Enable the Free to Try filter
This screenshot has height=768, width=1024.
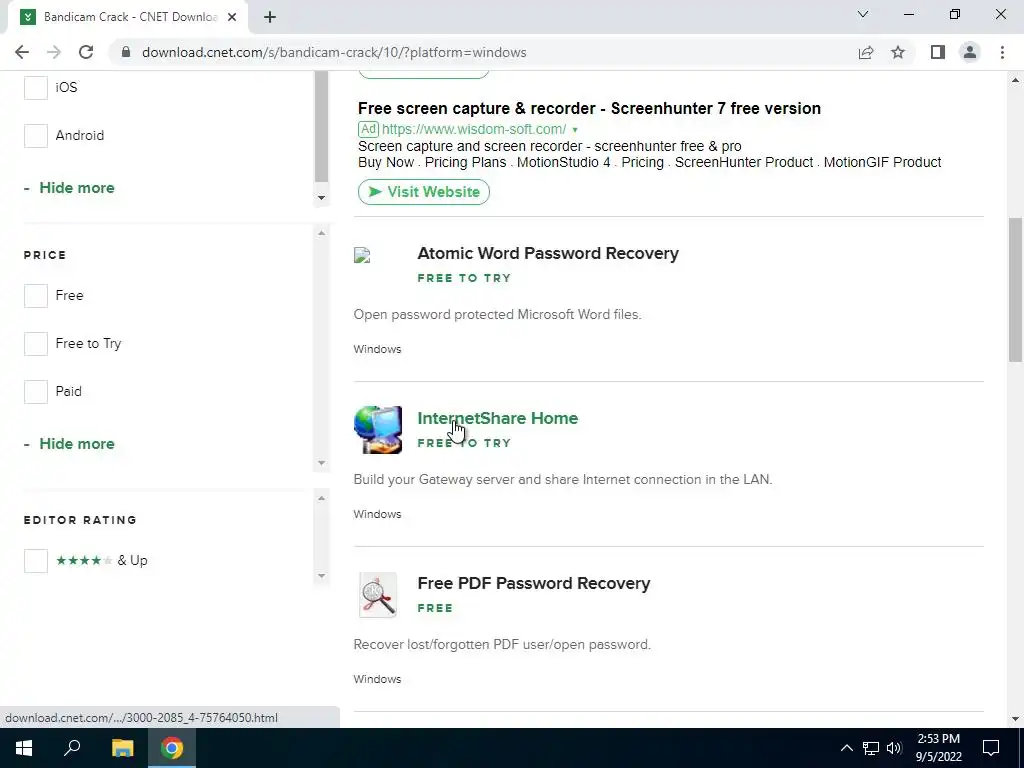point(36,344)
